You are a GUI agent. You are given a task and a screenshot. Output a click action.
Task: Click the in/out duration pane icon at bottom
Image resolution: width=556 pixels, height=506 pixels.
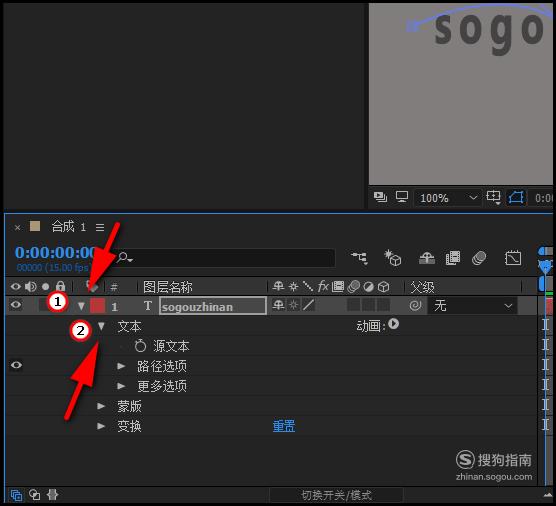point(52,494)
